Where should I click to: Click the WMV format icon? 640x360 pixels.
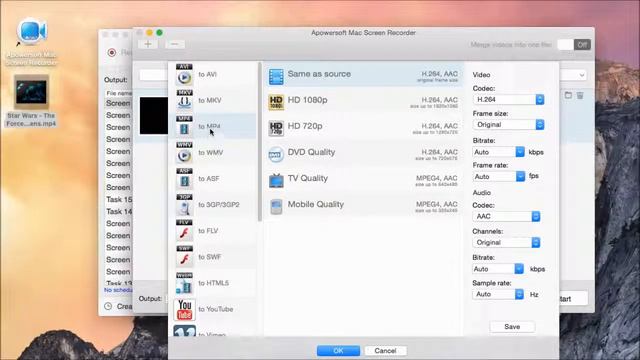(x=184, y=152)
